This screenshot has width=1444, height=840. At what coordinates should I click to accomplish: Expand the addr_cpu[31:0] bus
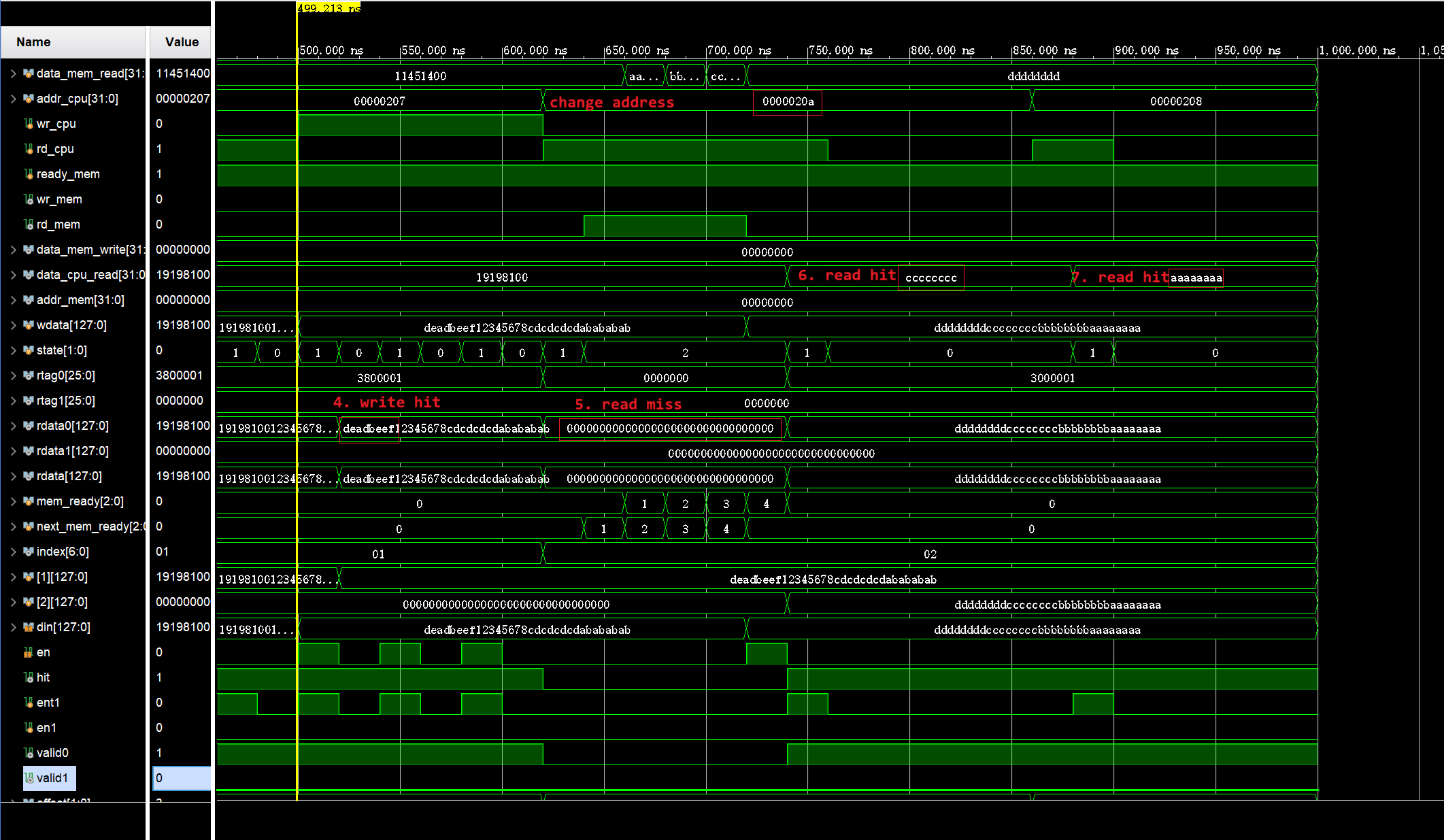tap(13, 99)
